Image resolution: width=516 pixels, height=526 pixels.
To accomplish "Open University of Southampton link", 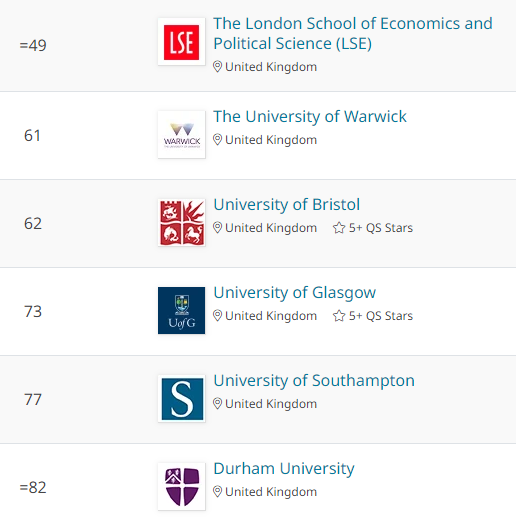I will coord(314,381).
